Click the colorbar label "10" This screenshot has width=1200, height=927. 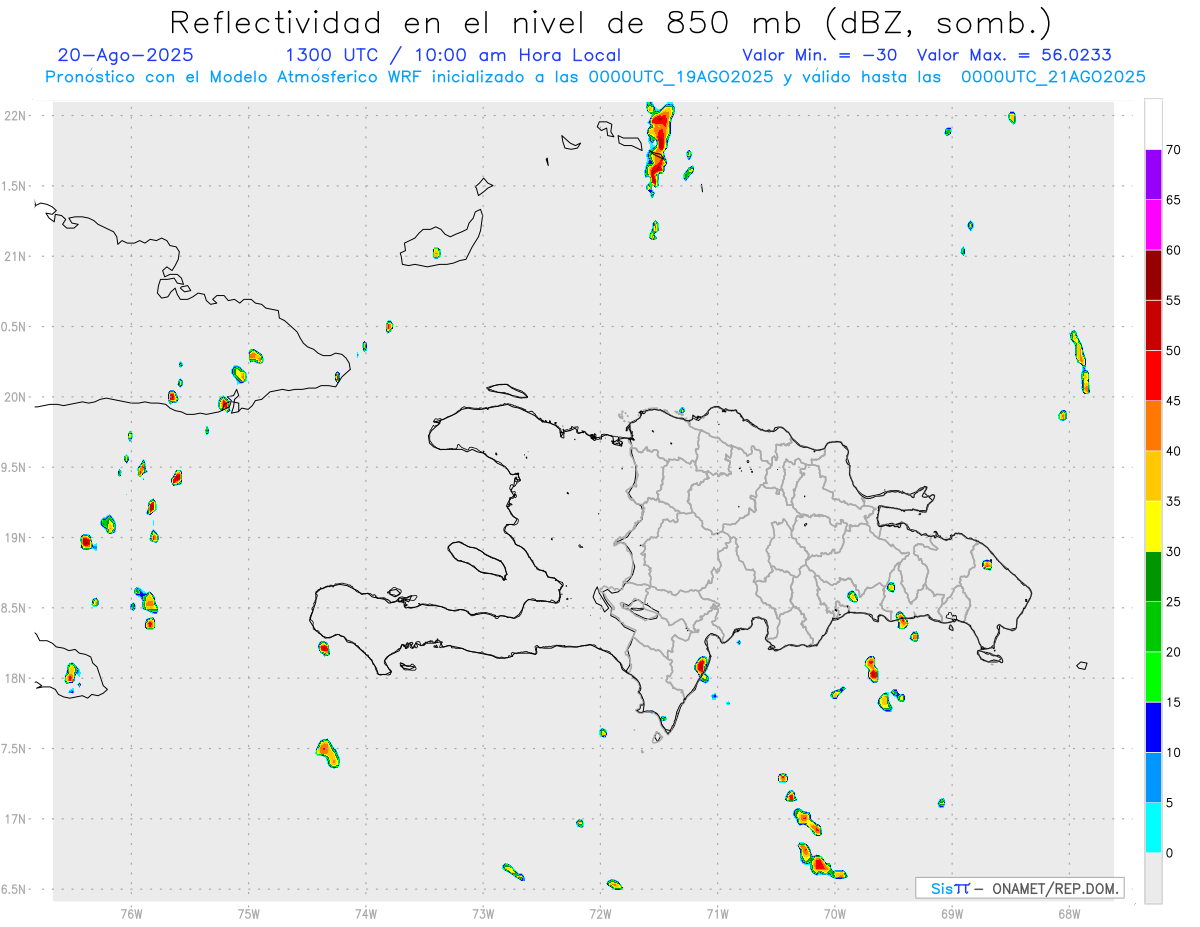1174,752
